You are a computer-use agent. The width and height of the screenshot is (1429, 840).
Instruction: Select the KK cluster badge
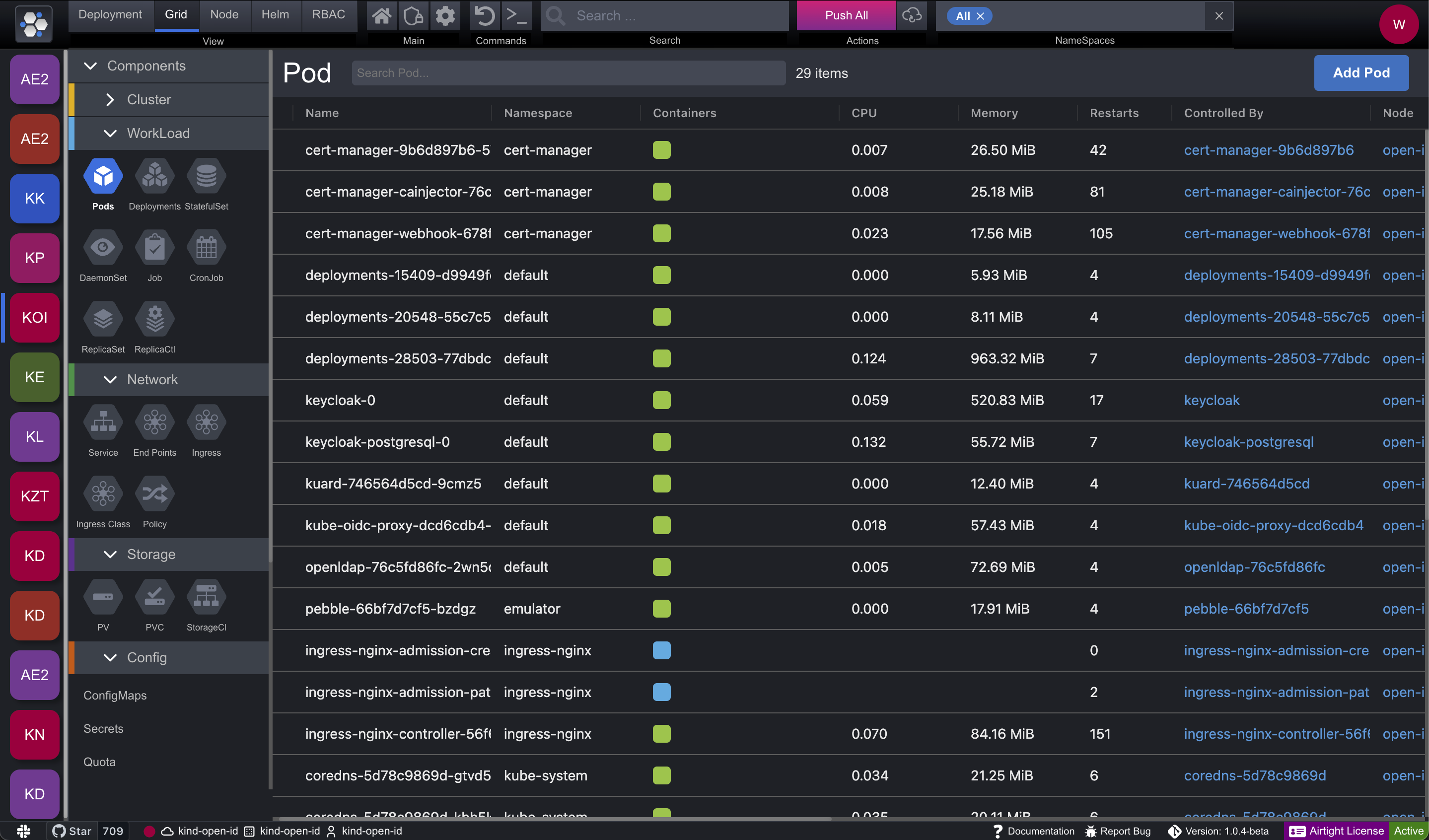pyautogui.click(x=35, y=199)
